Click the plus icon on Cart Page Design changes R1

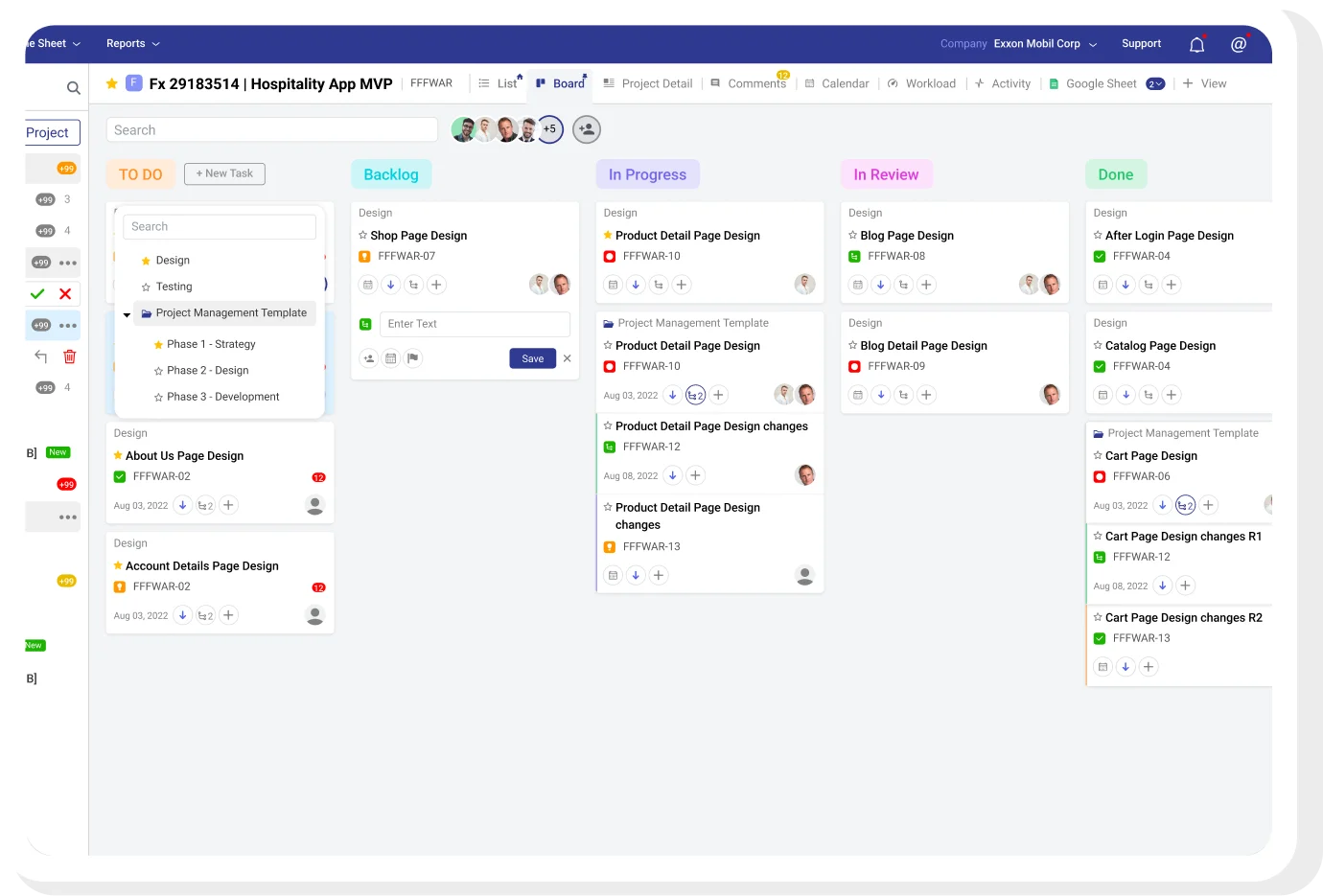coord(1185,586)
